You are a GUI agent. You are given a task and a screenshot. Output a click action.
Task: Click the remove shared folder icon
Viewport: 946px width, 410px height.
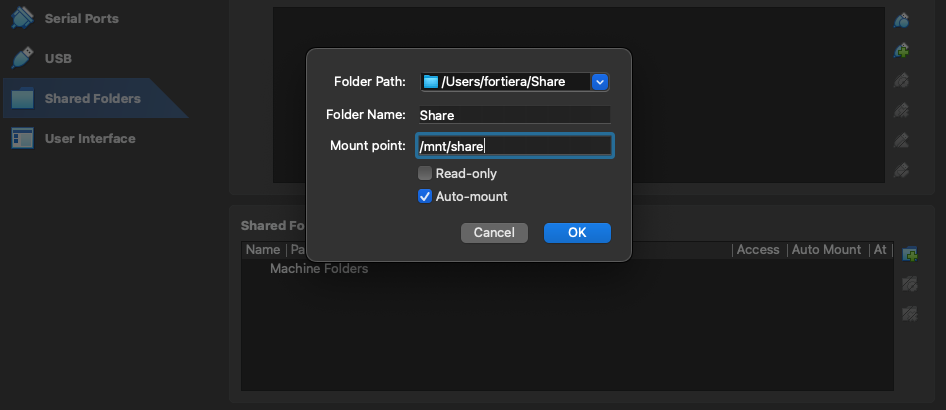909,314
